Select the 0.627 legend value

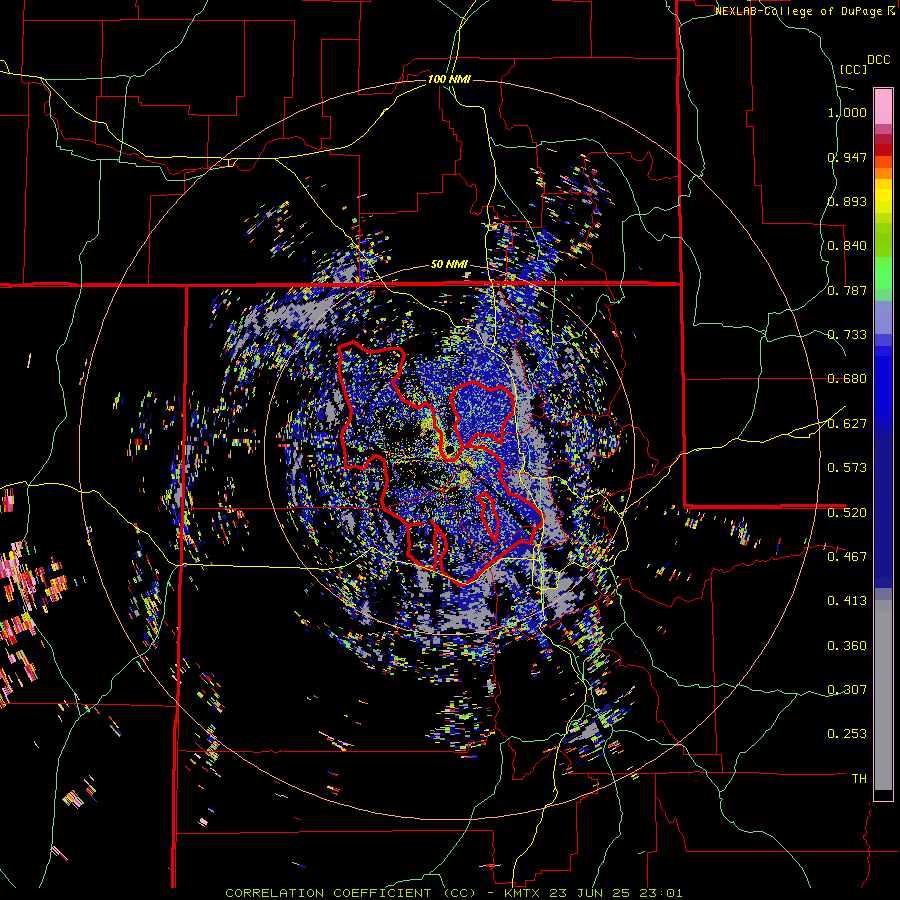tap(847, 424)
